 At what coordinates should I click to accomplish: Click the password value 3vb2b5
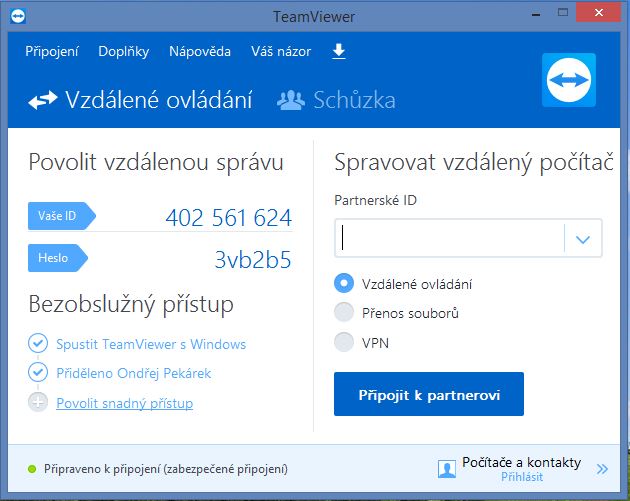point(253,260)
